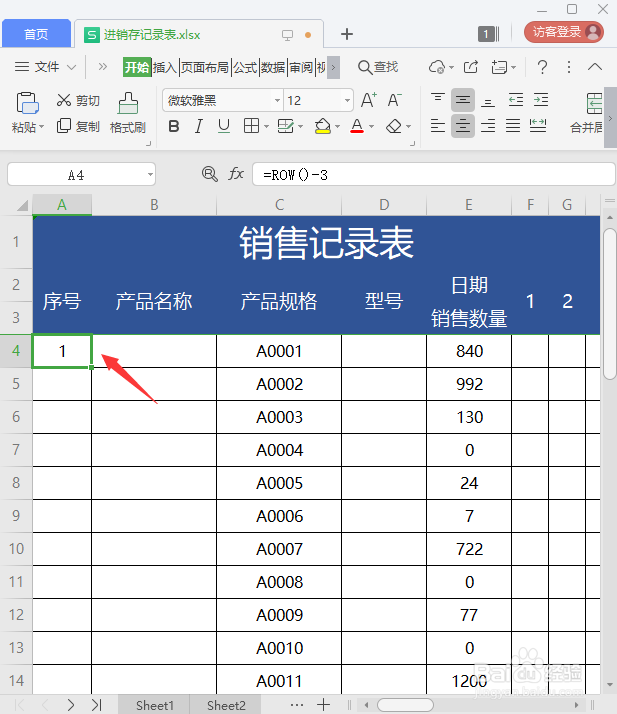This screenshot has width=617, height=714.
Task: Expand the quick access chevrons
Action: 103,67
